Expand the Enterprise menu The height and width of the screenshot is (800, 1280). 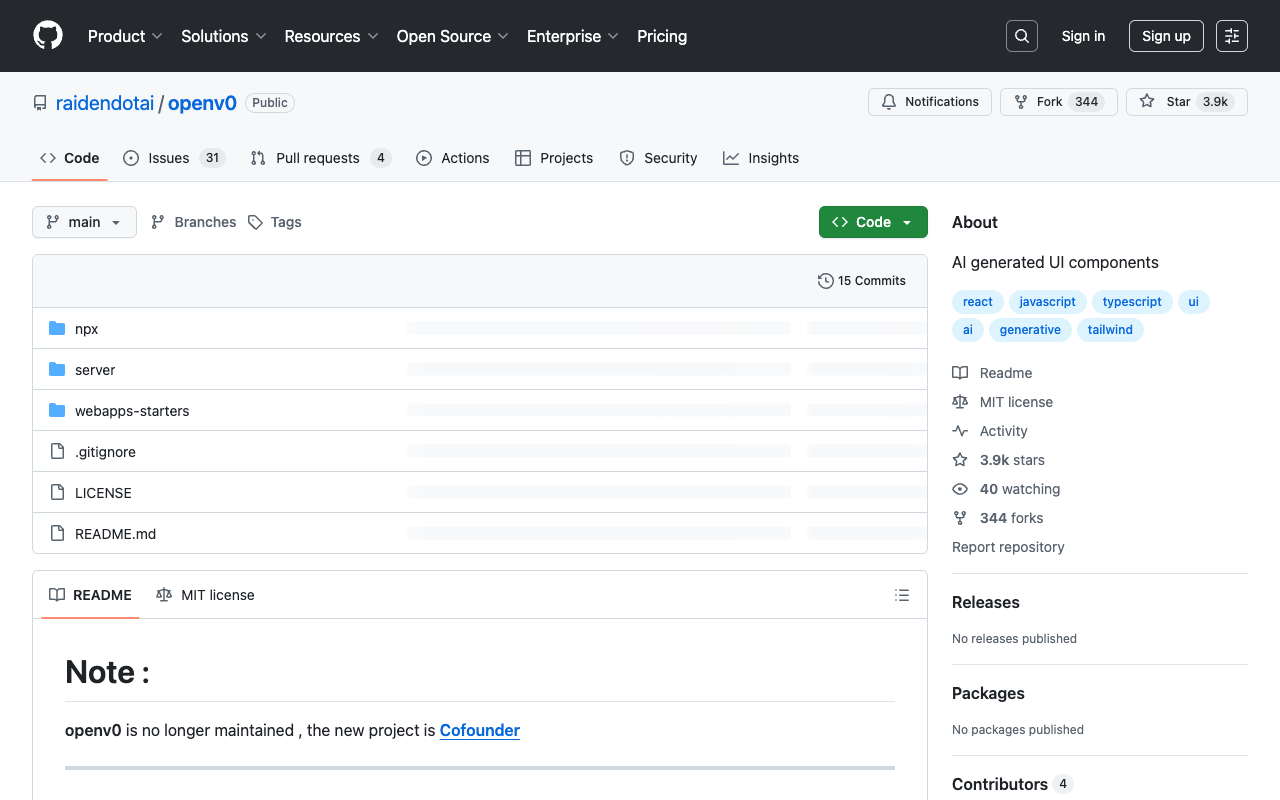pyautogui.click(x=573, y=36)
